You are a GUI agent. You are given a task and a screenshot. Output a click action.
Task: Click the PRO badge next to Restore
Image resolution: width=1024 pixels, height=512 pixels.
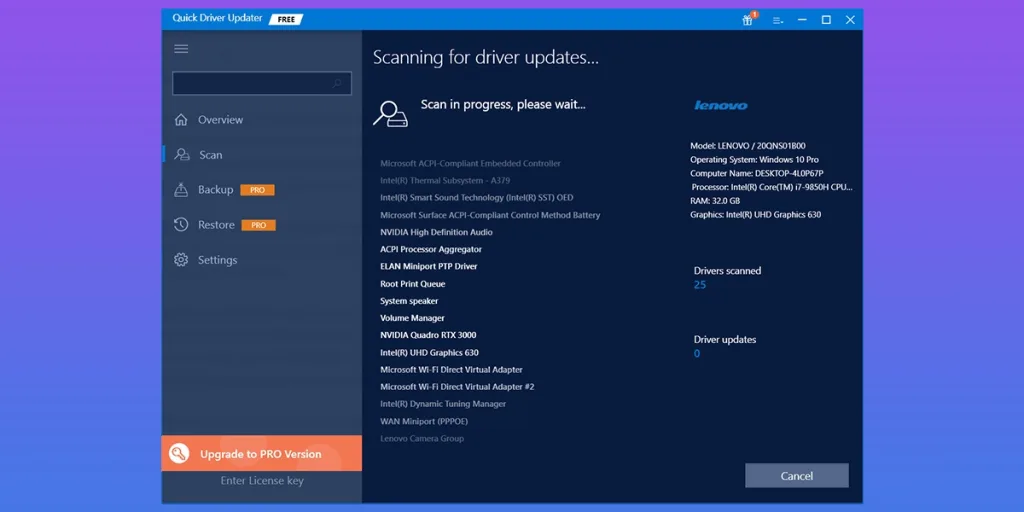click(258, 225)
